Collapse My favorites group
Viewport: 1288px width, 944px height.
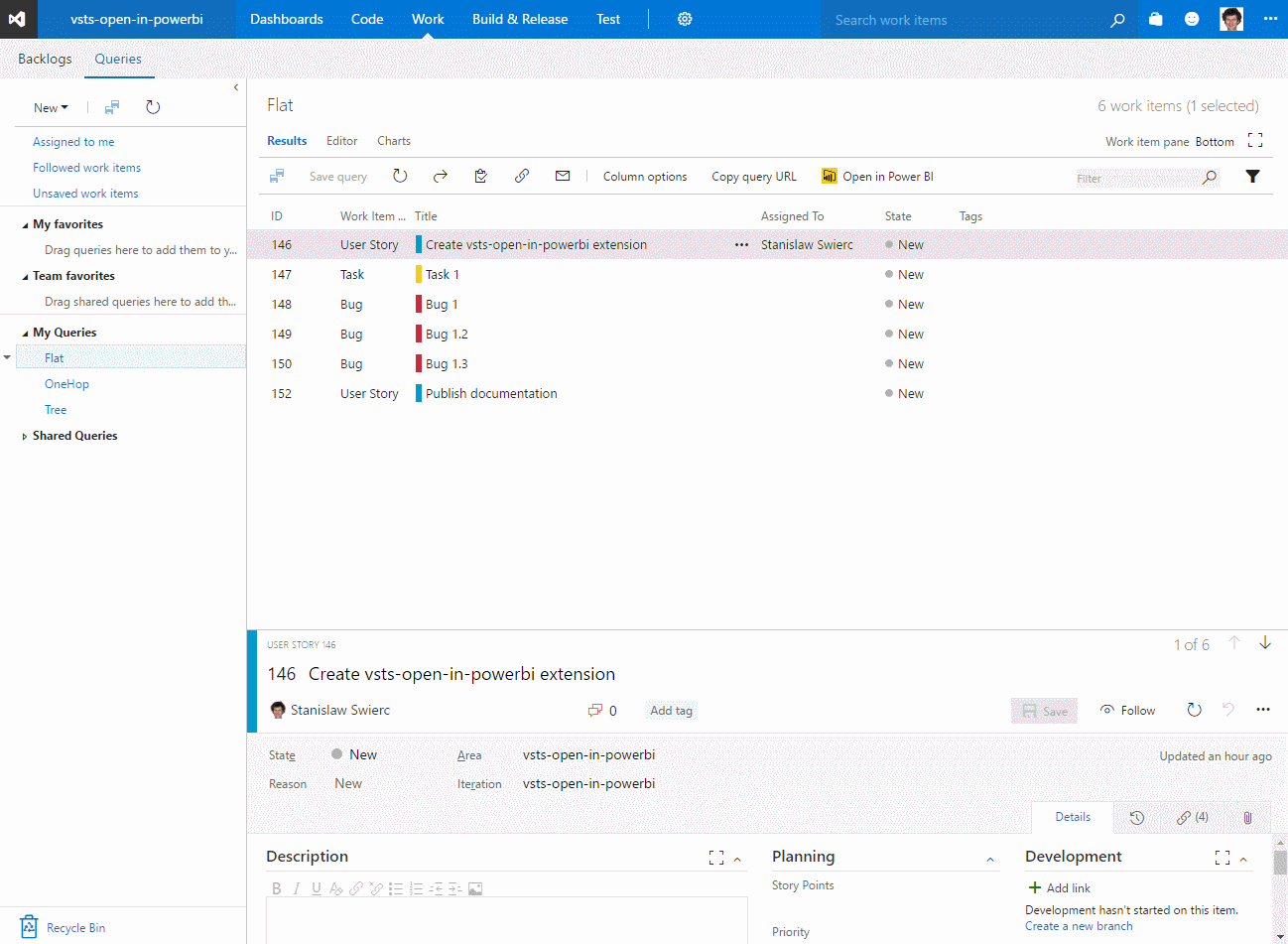click(25, 225)
